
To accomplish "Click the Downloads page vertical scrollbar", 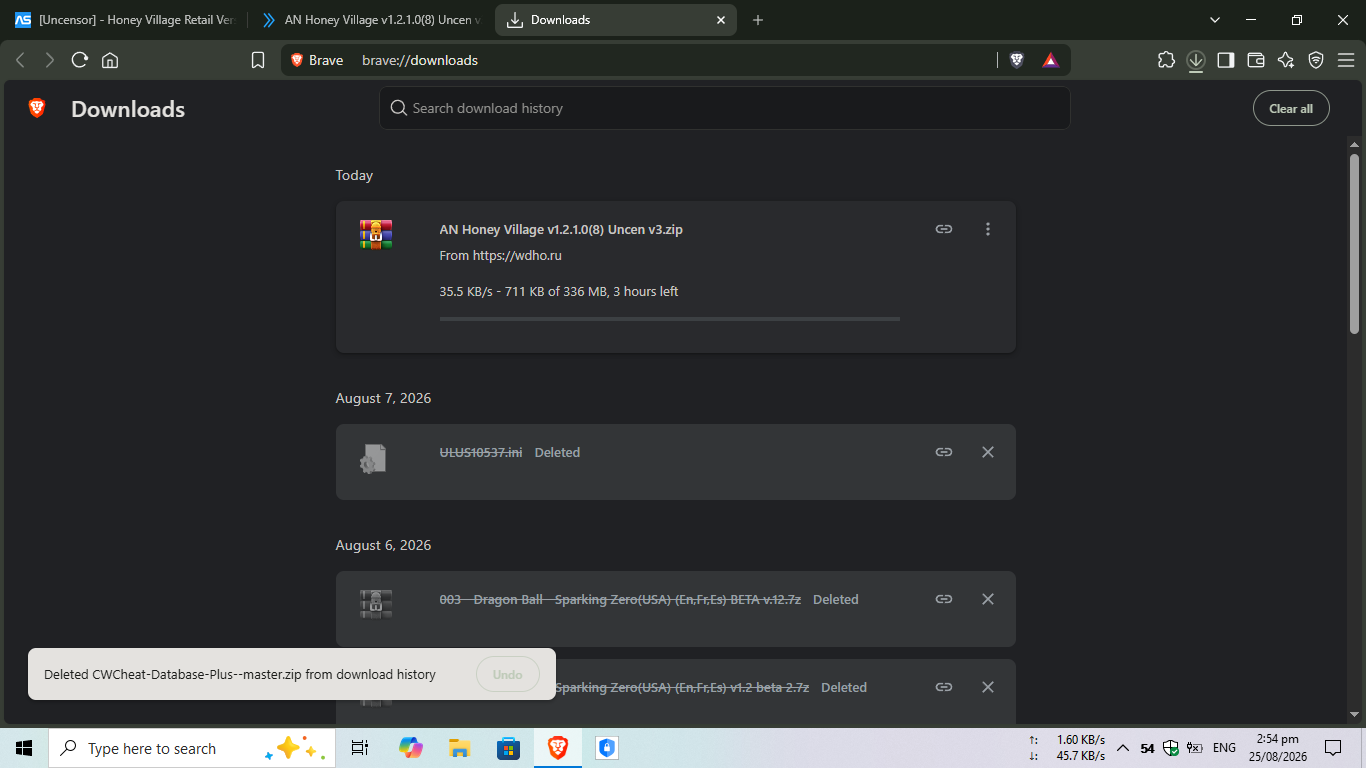I will [x=1355, y=243].
